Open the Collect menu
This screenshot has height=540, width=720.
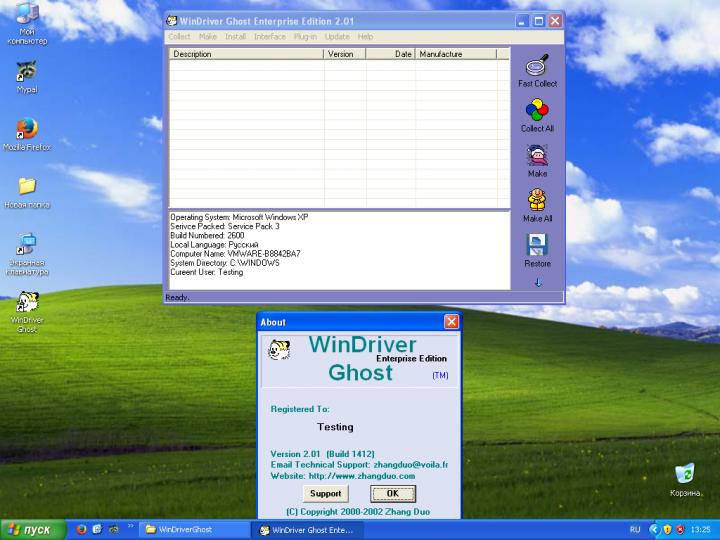(179, 37)
